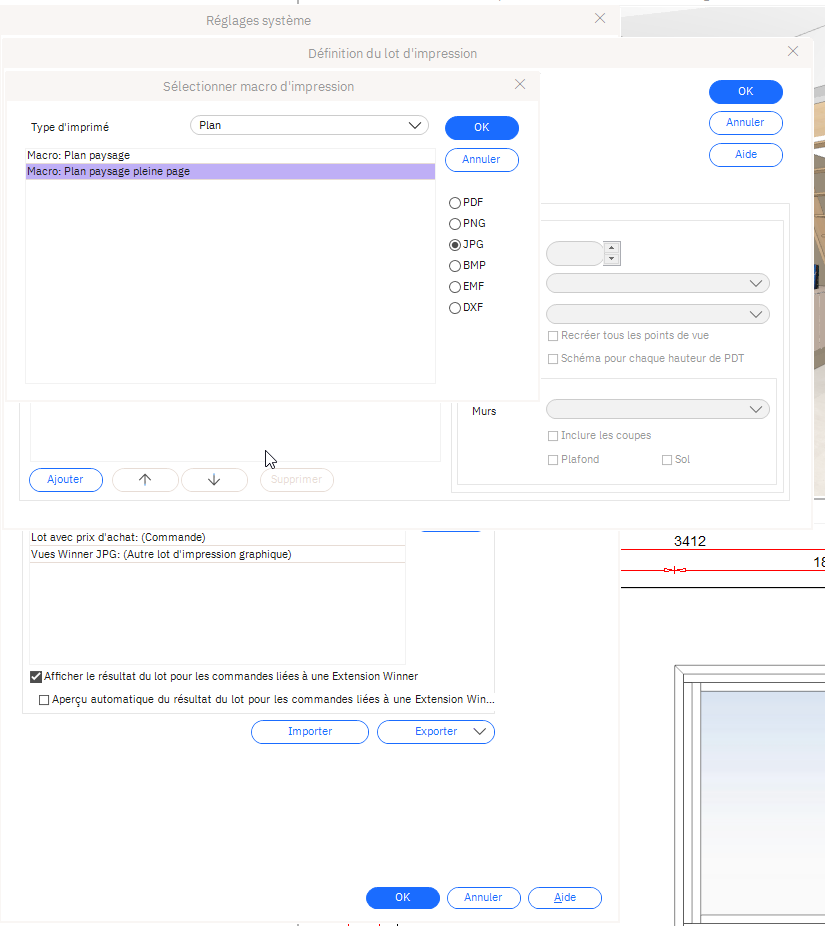Close the Sélectionner macro d'impression dialog

(520, 85)
